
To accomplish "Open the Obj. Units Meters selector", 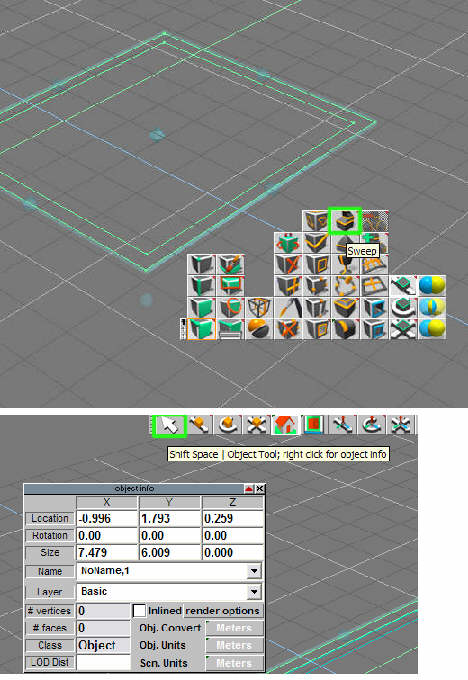I will coord(235,645).
